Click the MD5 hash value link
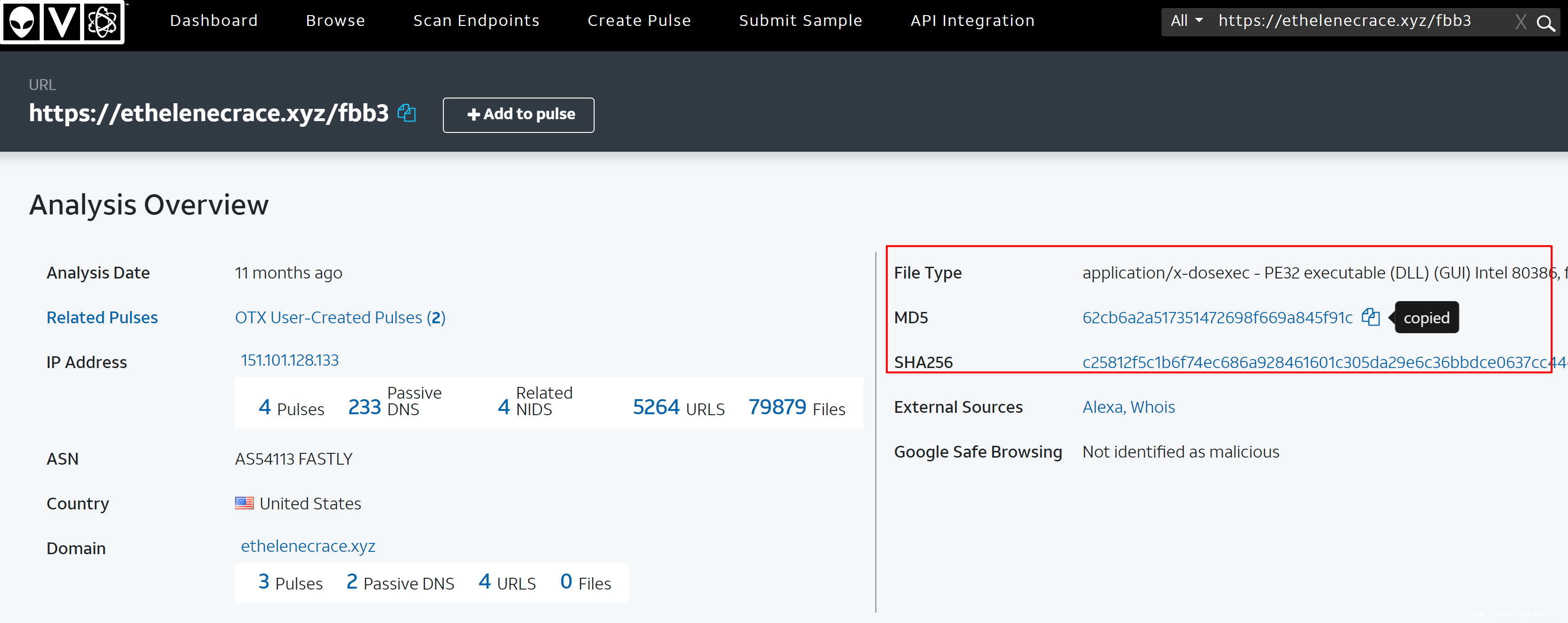 pyautogui.click(x=1217, y=317)
